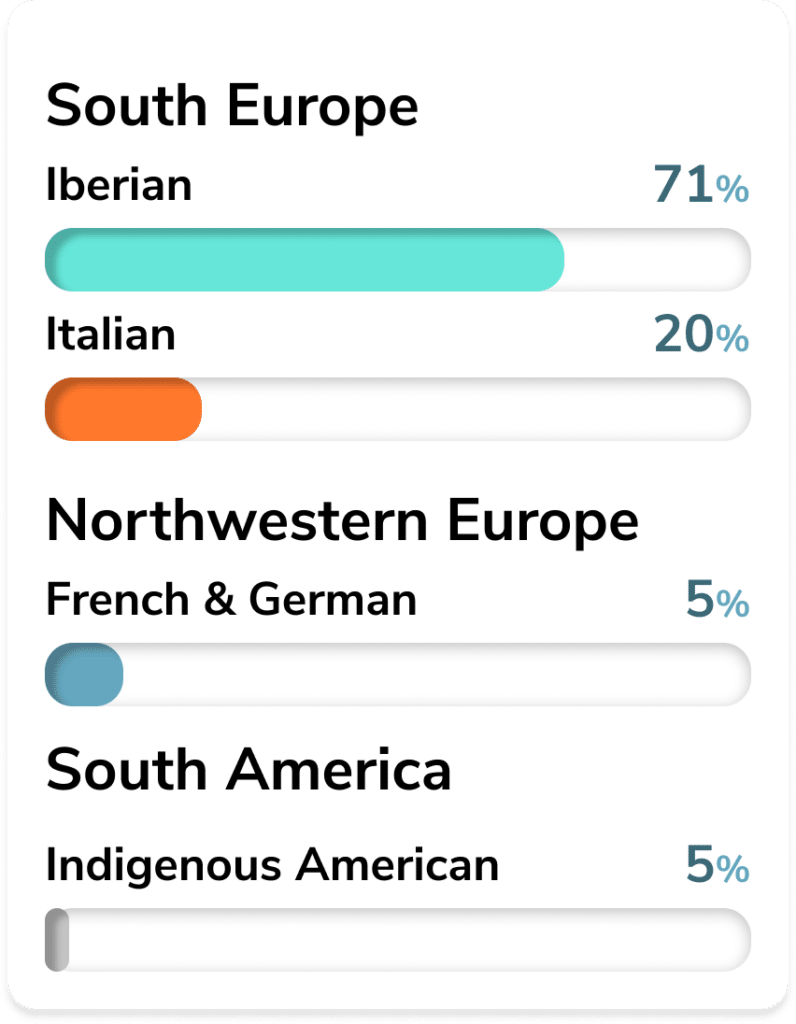Click the 20% Italian percentage
This screenshot has width=796, height=1024.
pos(701,334)
